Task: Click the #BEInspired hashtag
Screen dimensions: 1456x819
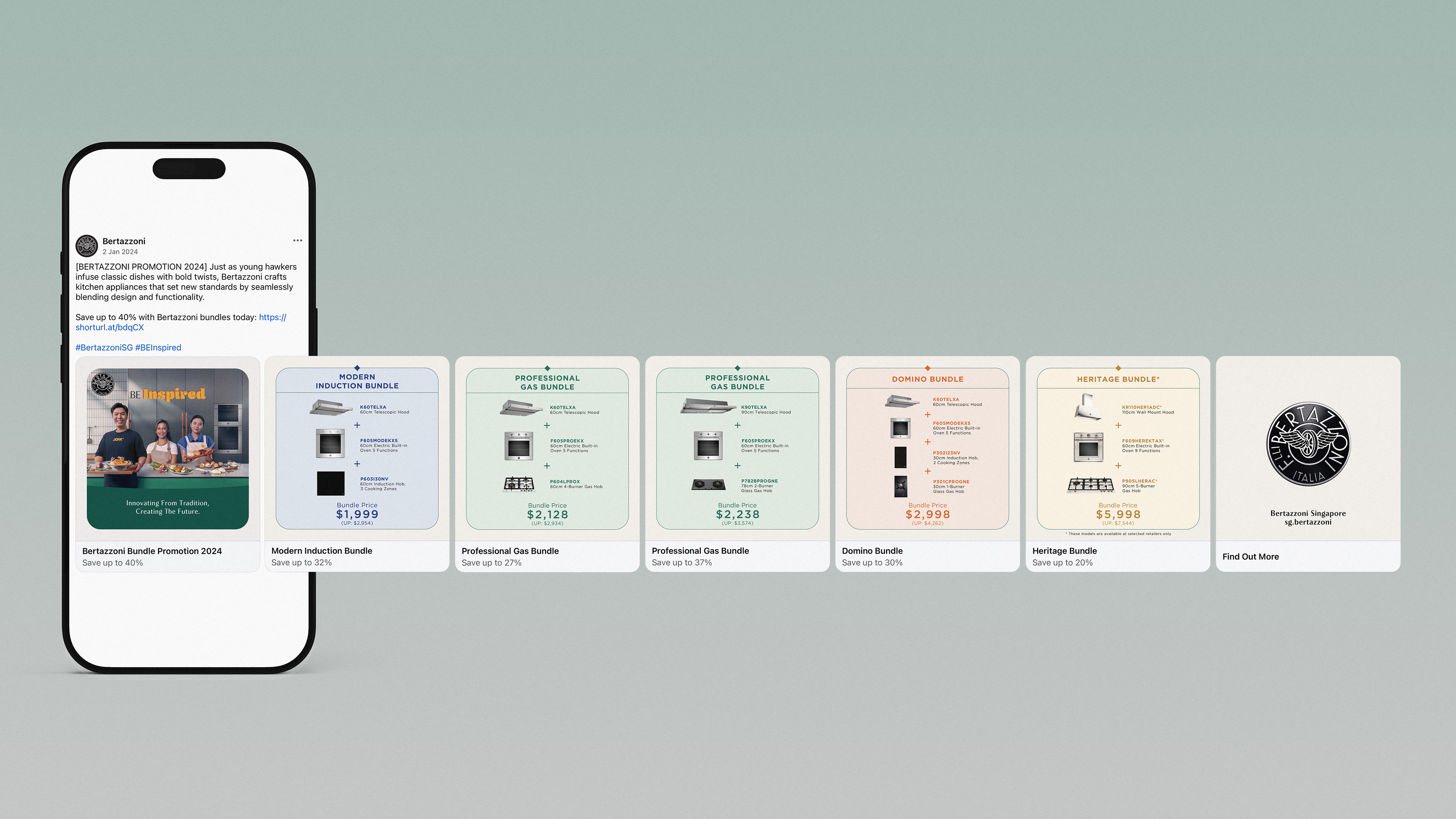Action: tap(158, 347)
